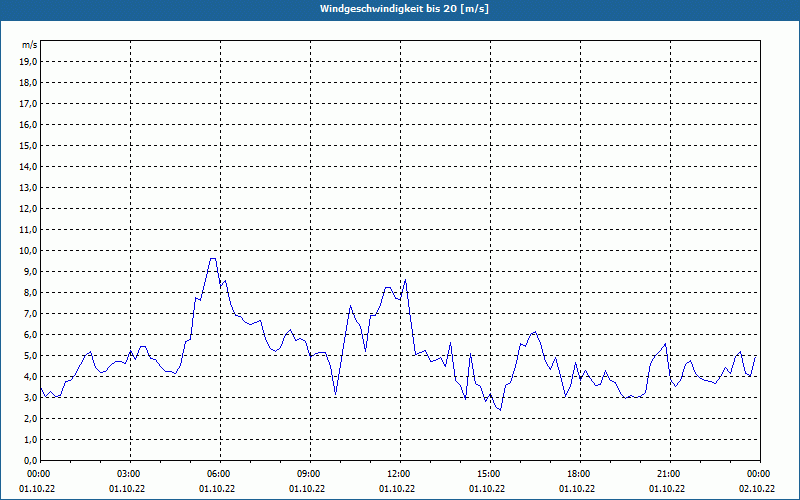Select the '2,0' y-axis label

(x=30, y=418)
